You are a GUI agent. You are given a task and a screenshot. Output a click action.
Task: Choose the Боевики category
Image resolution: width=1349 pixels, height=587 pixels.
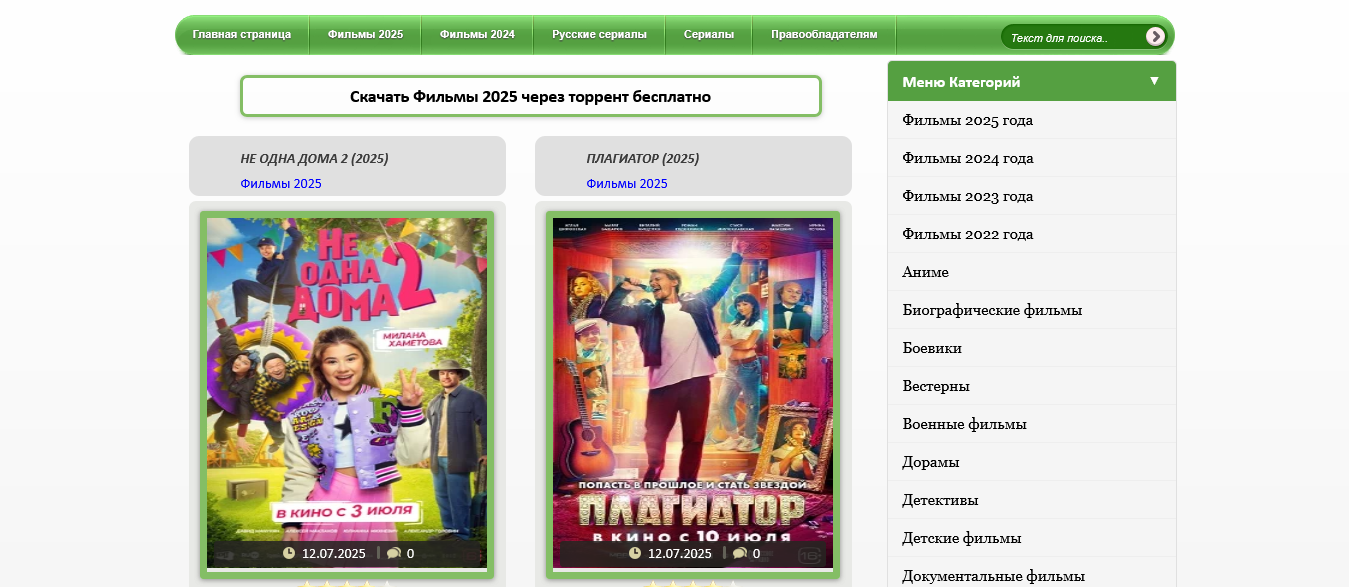point(1032,348)
